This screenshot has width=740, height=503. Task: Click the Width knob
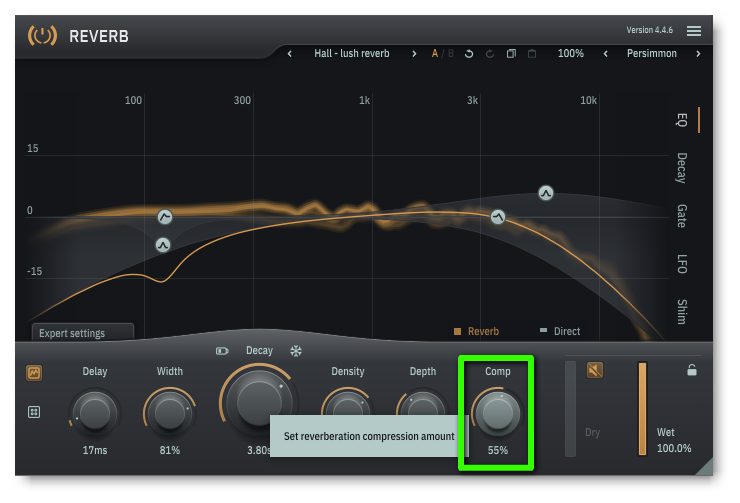(x=169, y=413)
